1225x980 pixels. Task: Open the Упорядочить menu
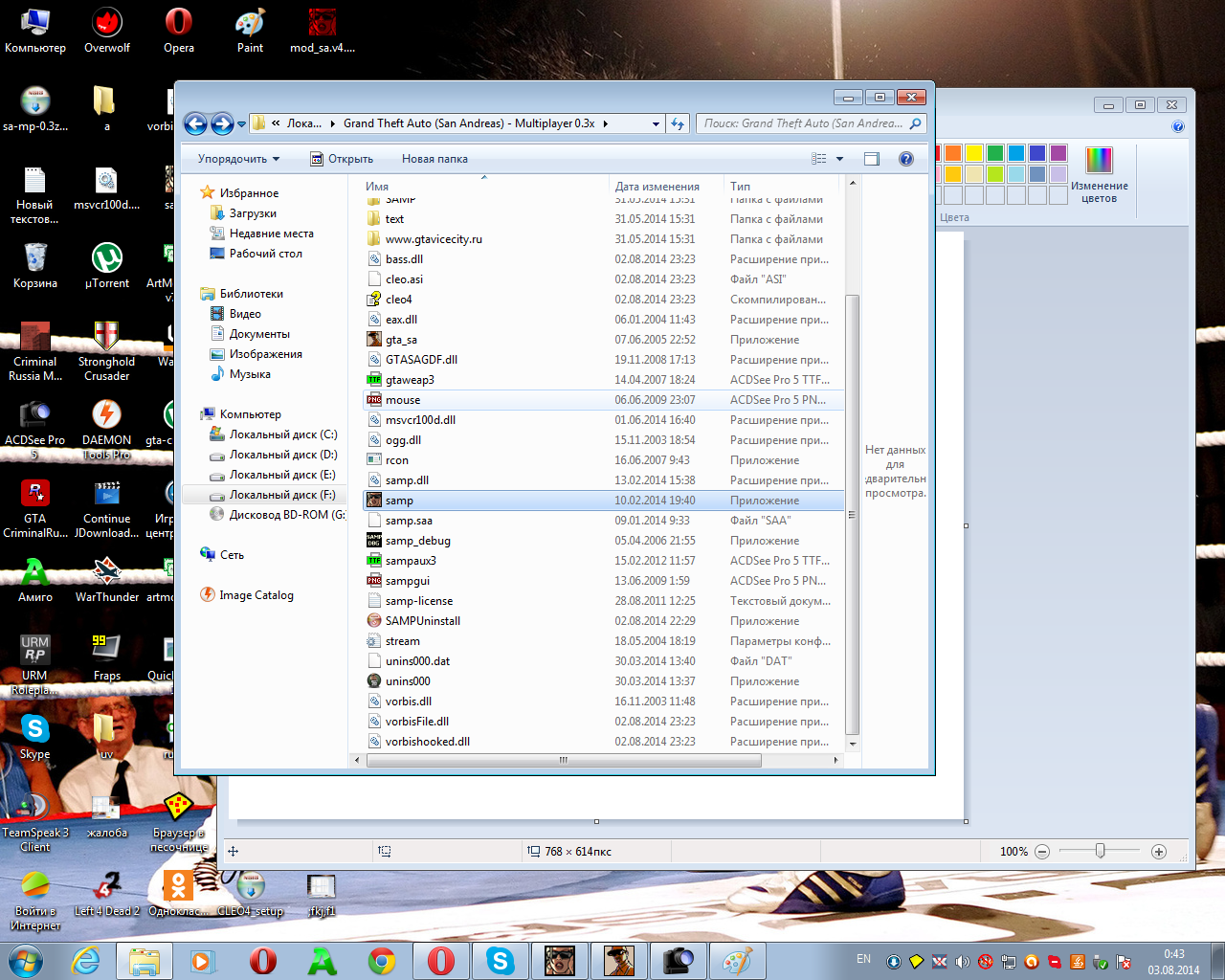click(238, 159)
